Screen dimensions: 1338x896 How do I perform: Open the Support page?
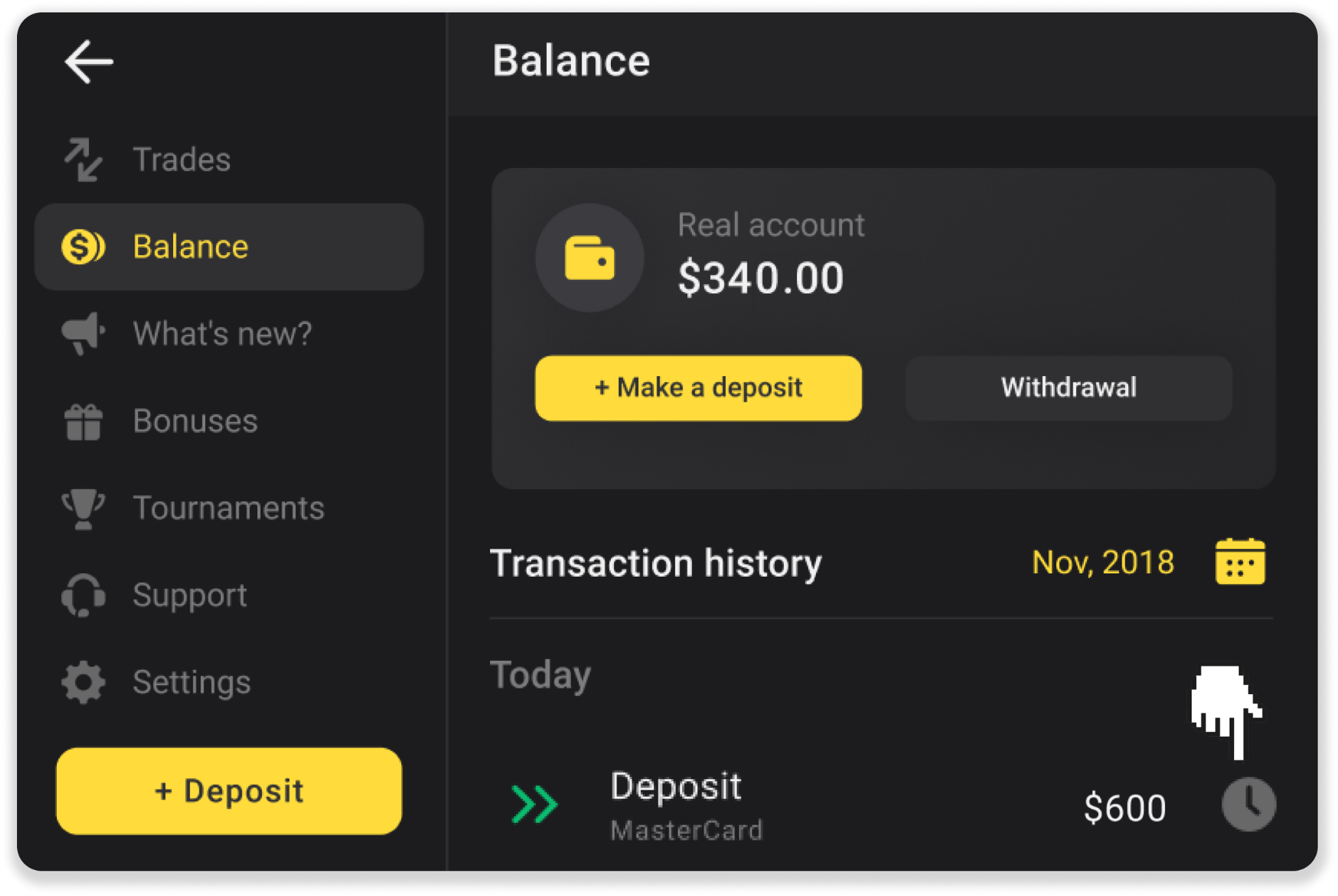click(190, 595)
